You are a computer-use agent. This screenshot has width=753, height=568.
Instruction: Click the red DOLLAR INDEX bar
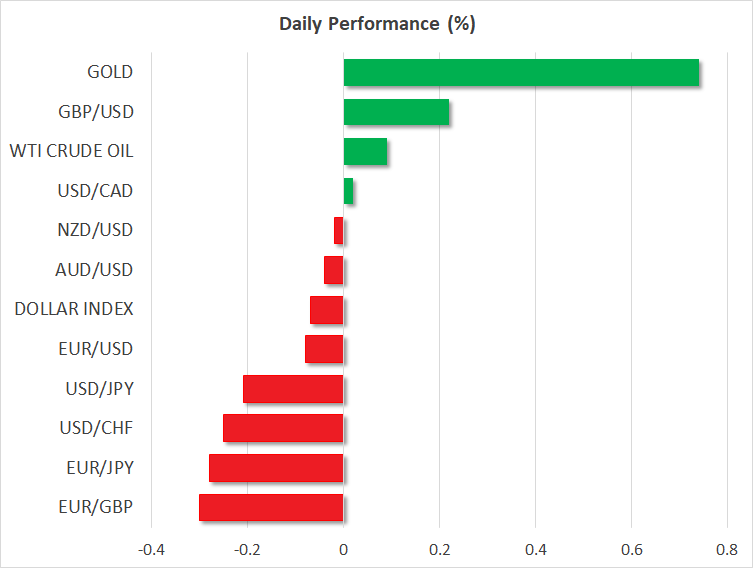[326, 310]
